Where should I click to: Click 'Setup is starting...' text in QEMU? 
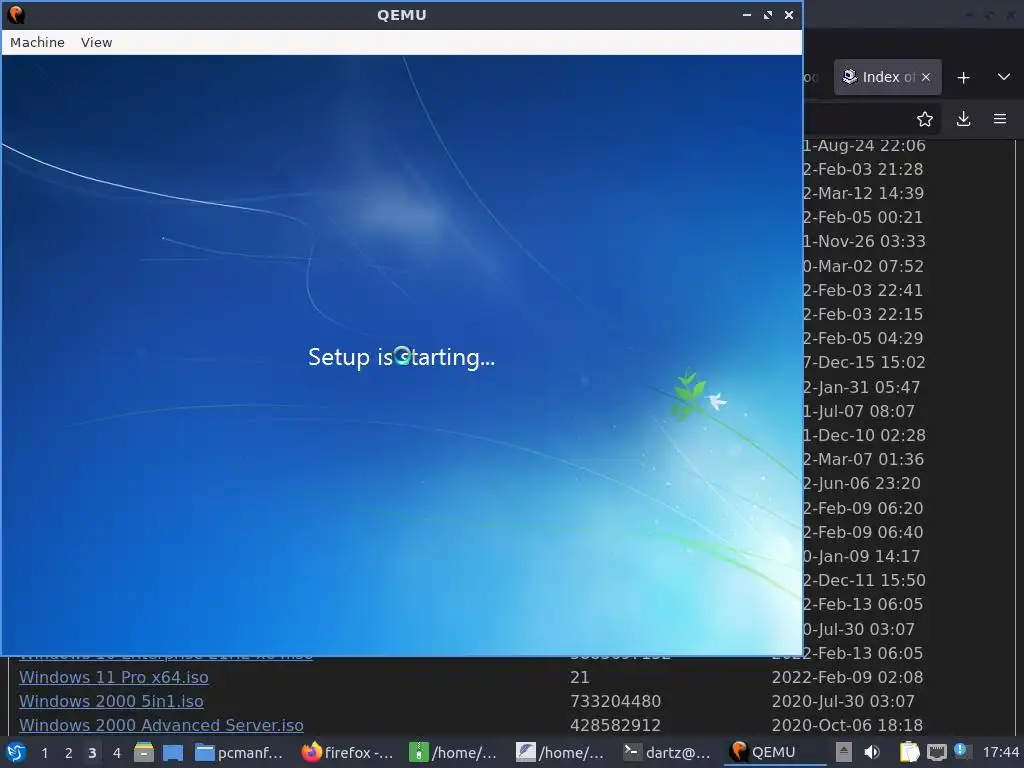401,357
